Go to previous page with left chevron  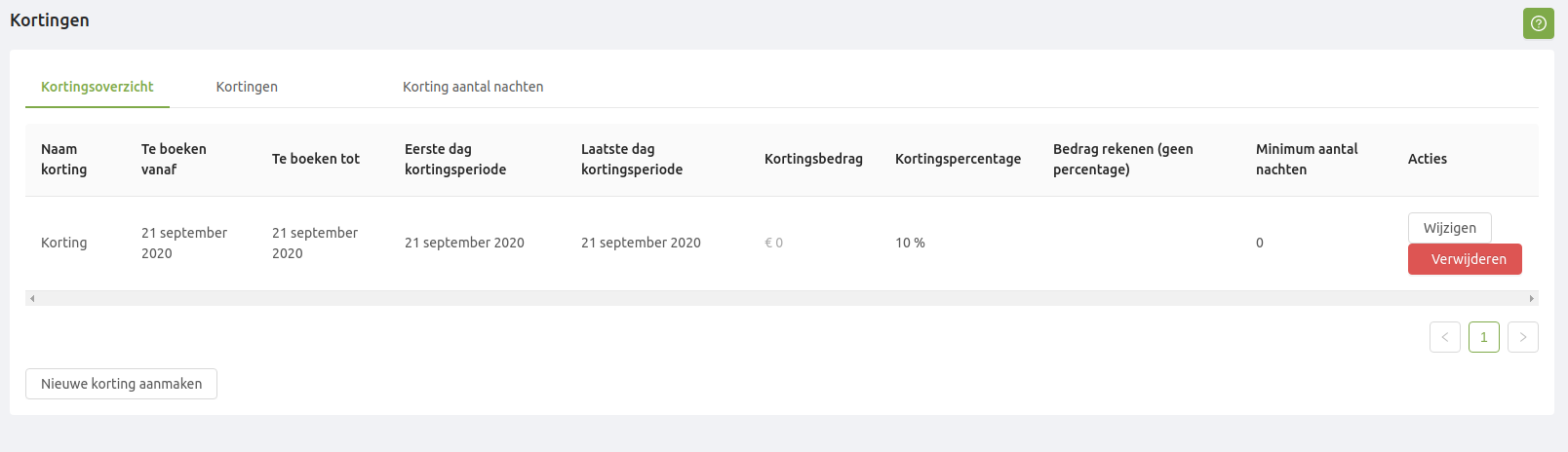coord(1444,337)
